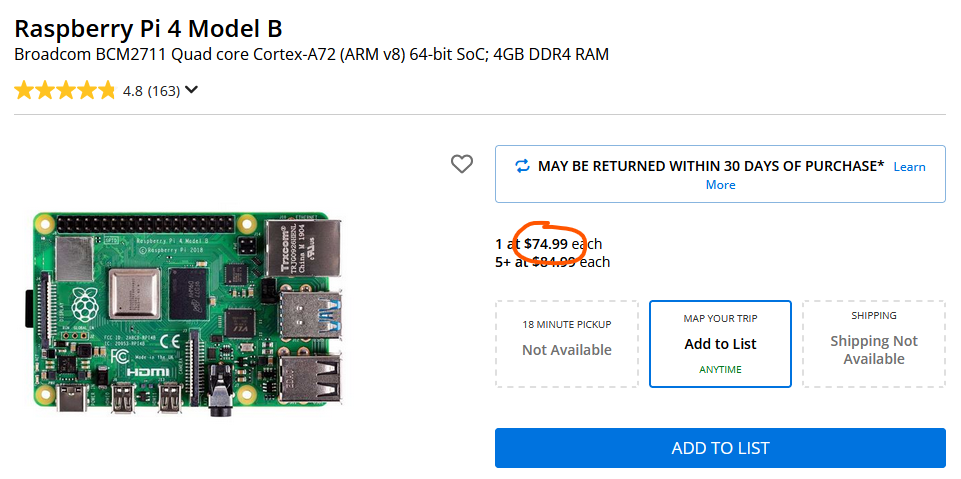Click the circled $74.99 price

coord(546,243)
